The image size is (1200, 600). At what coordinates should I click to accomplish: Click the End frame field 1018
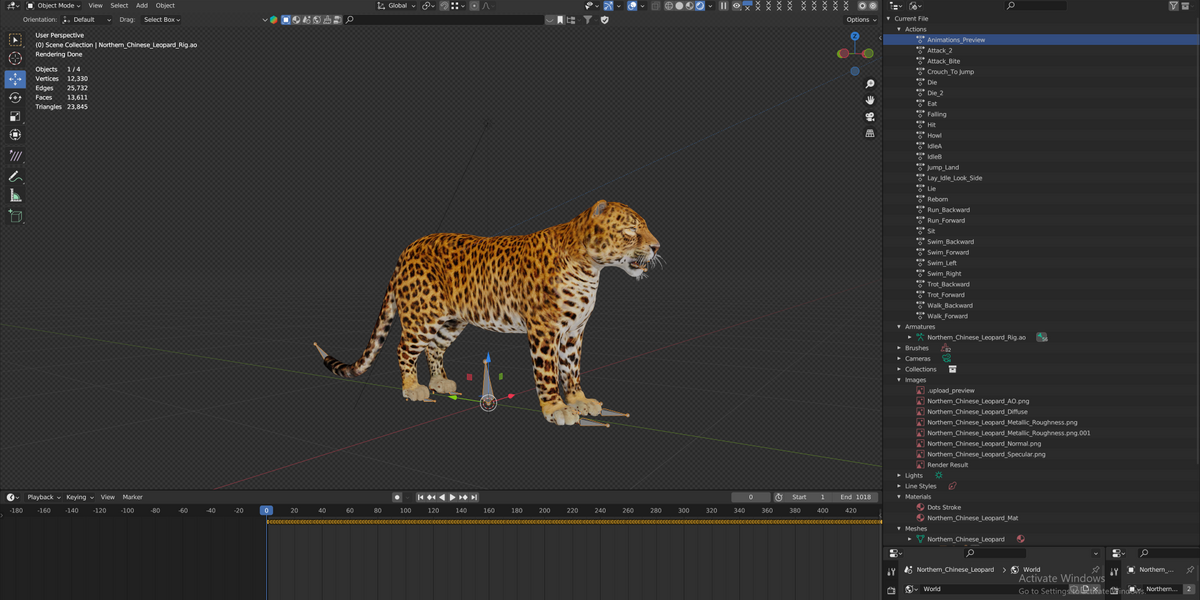pyautogui.click(x=856, y=497)
